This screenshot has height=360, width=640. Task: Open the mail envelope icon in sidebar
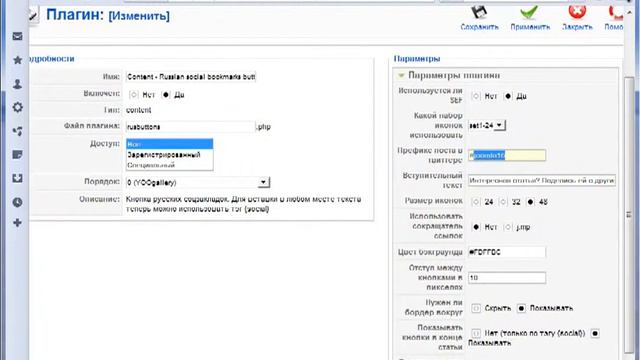point(17,36)
